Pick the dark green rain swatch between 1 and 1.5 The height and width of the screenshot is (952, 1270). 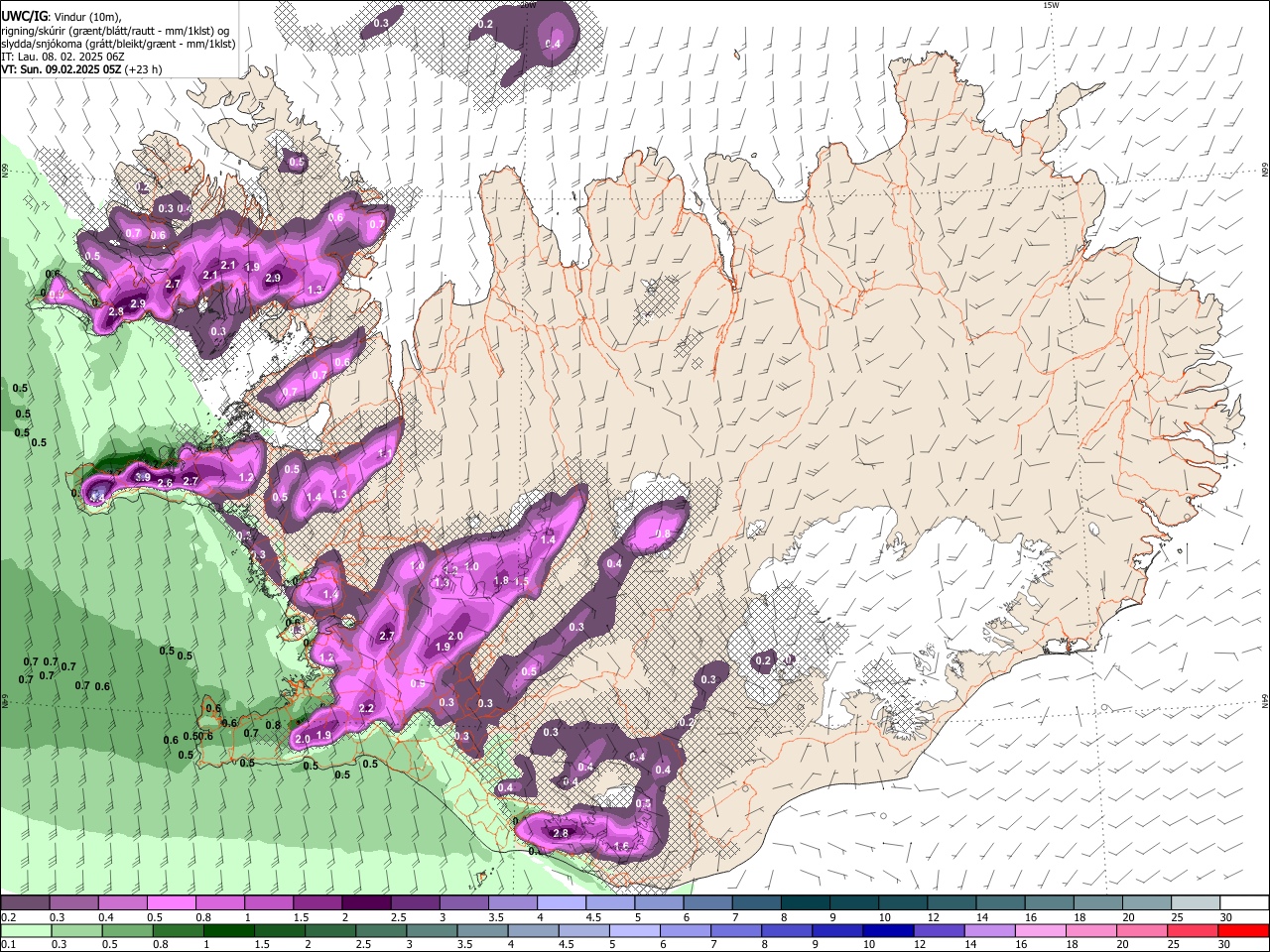coord(228,931)
